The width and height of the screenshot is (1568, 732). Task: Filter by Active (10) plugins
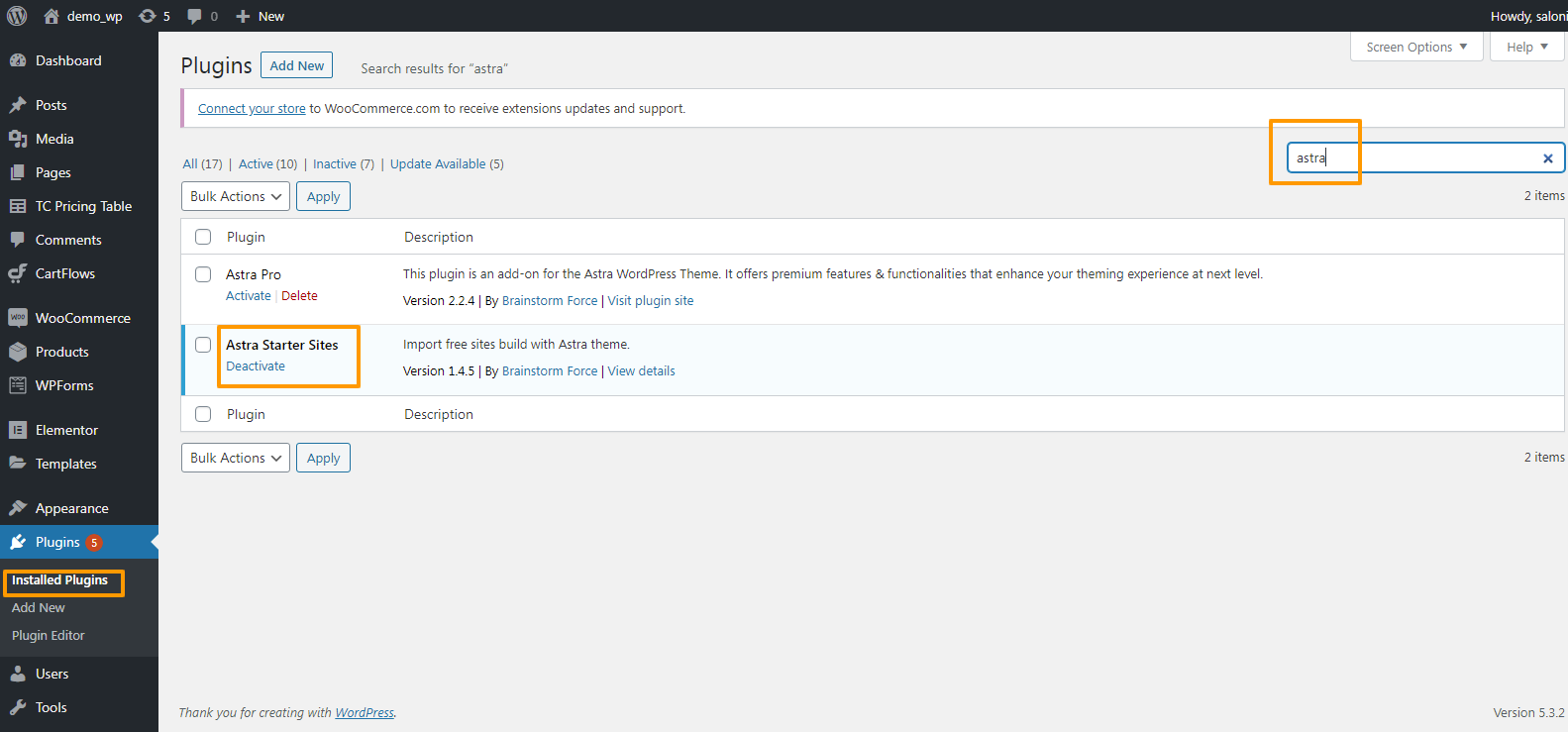267,164
